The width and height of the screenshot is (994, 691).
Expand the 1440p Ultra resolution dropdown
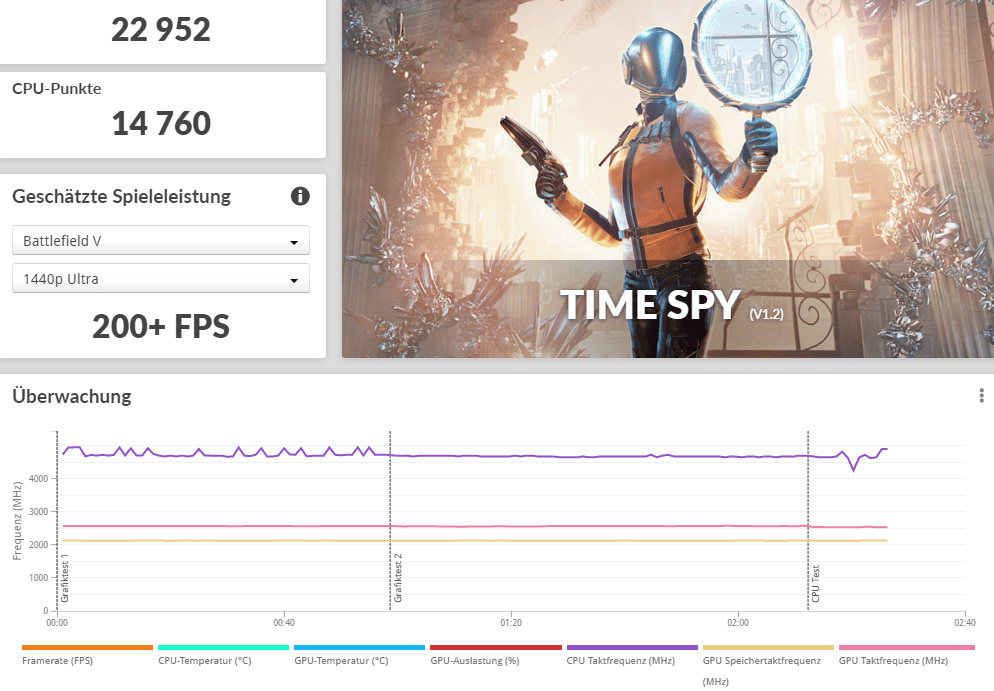[161, 279]
